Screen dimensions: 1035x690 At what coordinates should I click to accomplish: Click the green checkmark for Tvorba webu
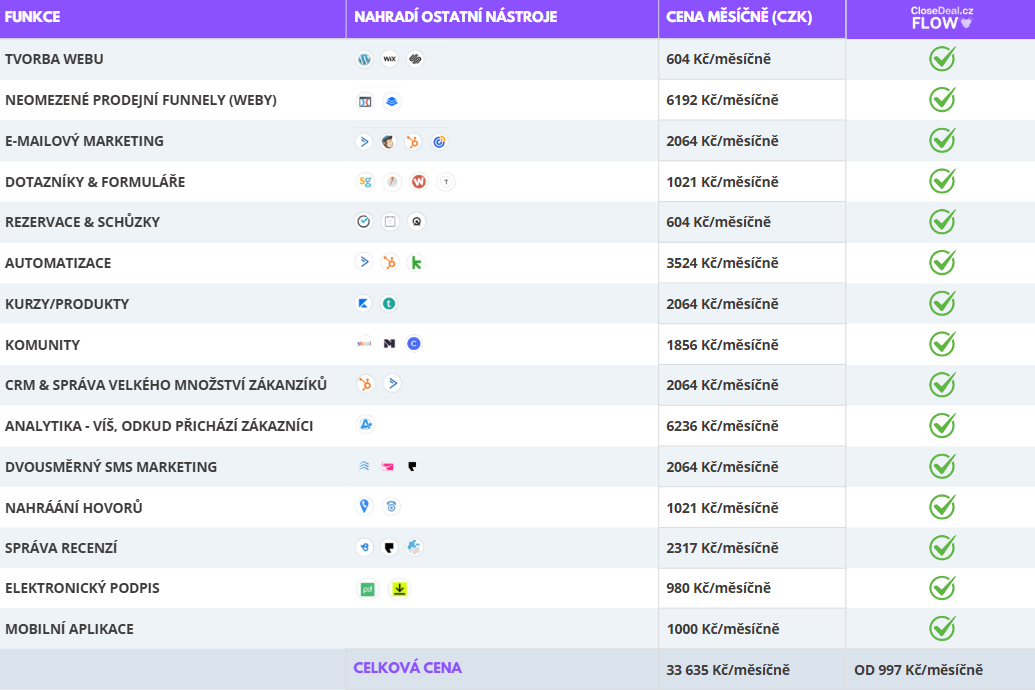(942, 59)
